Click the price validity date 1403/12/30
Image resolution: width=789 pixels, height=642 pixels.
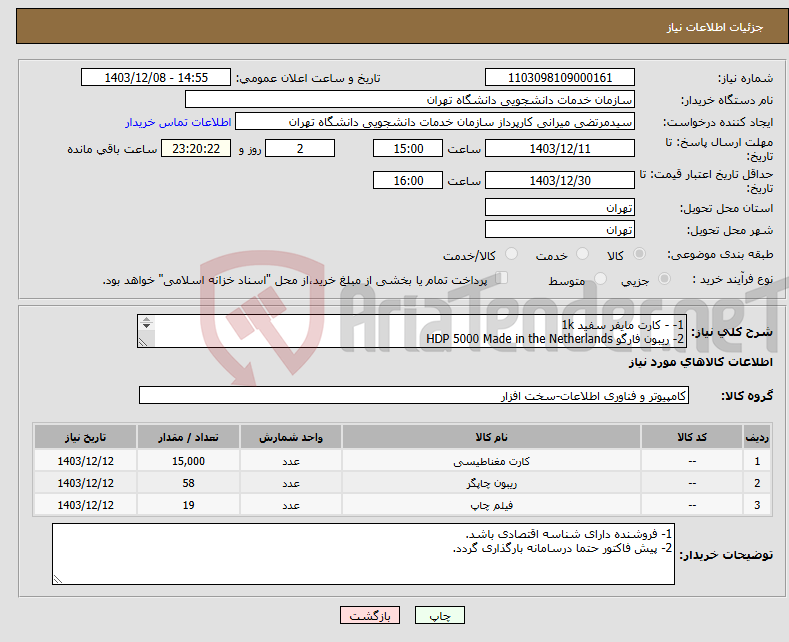(560, 180)
